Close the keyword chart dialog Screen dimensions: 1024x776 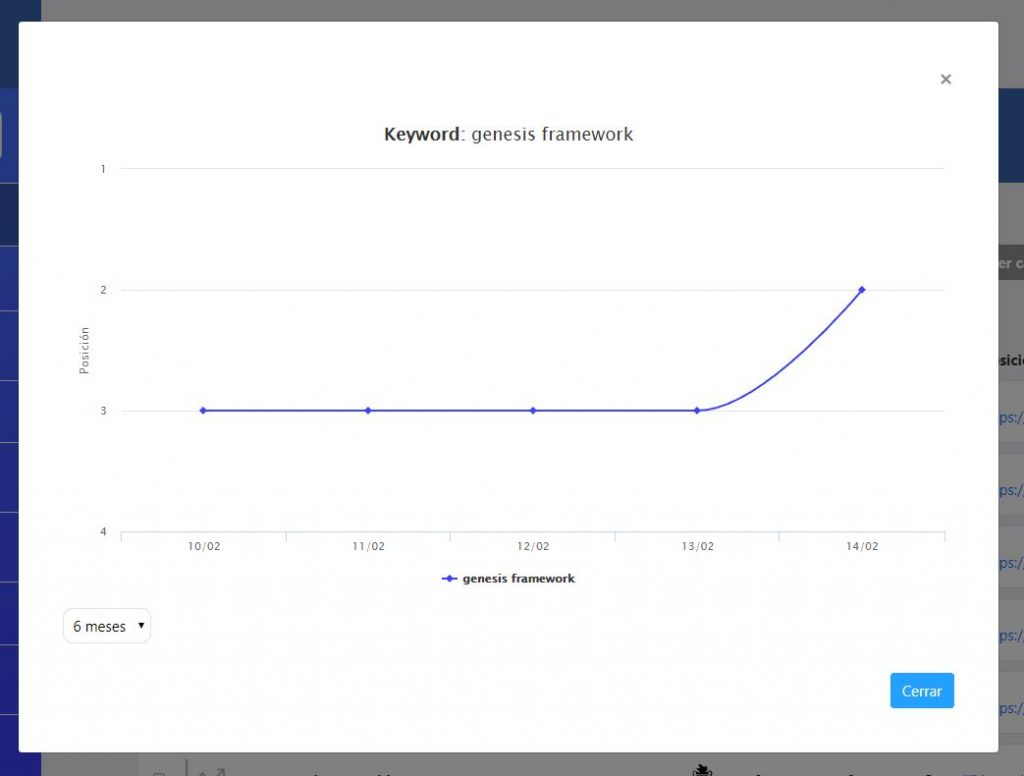946,79
